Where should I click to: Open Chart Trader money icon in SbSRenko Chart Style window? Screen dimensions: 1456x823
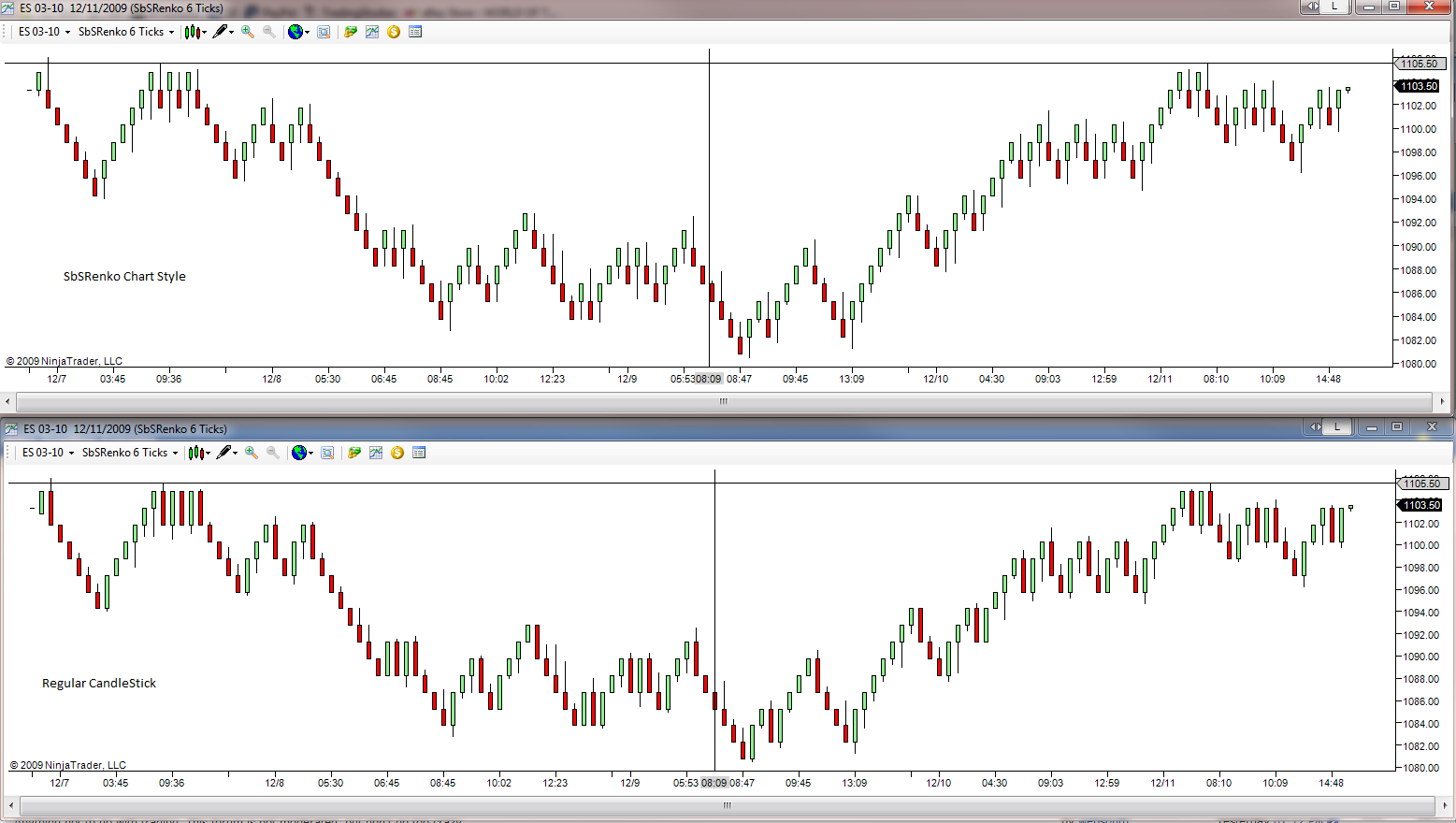point(351,32)
